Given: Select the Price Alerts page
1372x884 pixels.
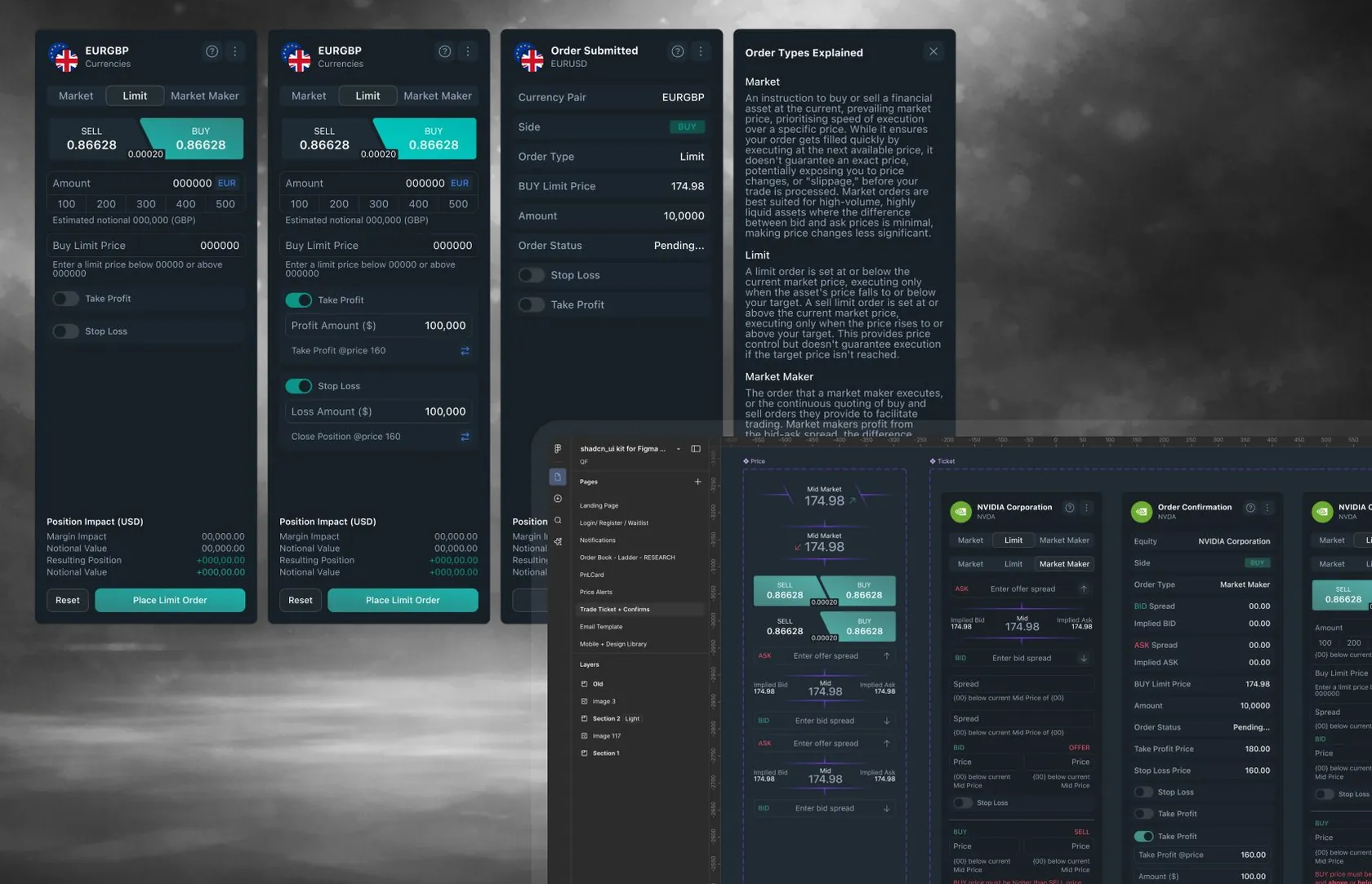Looking at the screenshot, I should point(596,592).
